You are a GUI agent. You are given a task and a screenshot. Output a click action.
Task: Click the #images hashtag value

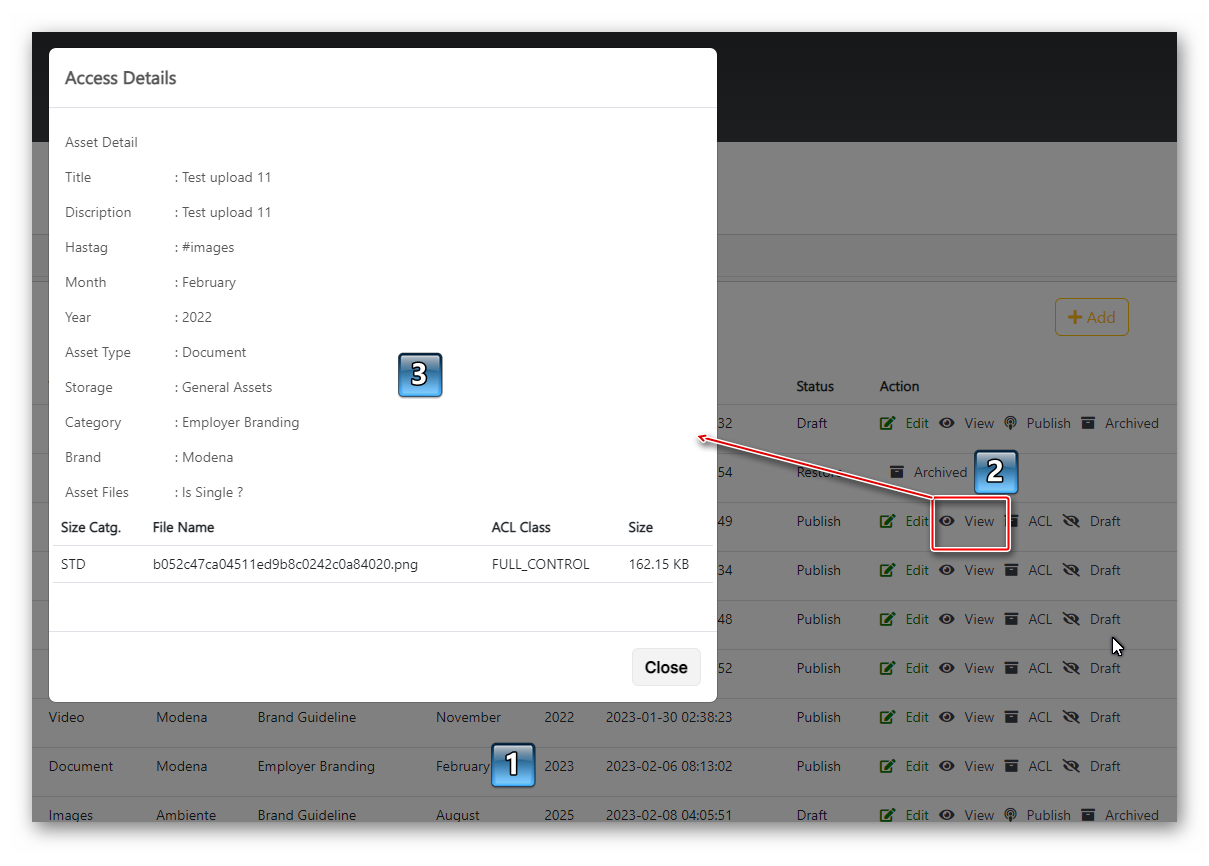(x=208, y=247)
